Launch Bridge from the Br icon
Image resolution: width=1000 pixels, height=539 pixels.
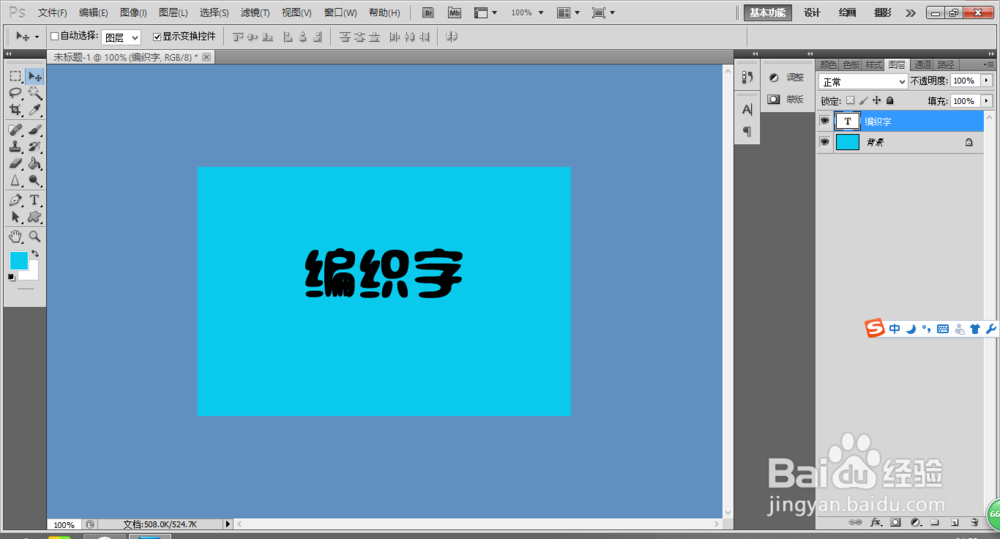click(x=429, y=13)
